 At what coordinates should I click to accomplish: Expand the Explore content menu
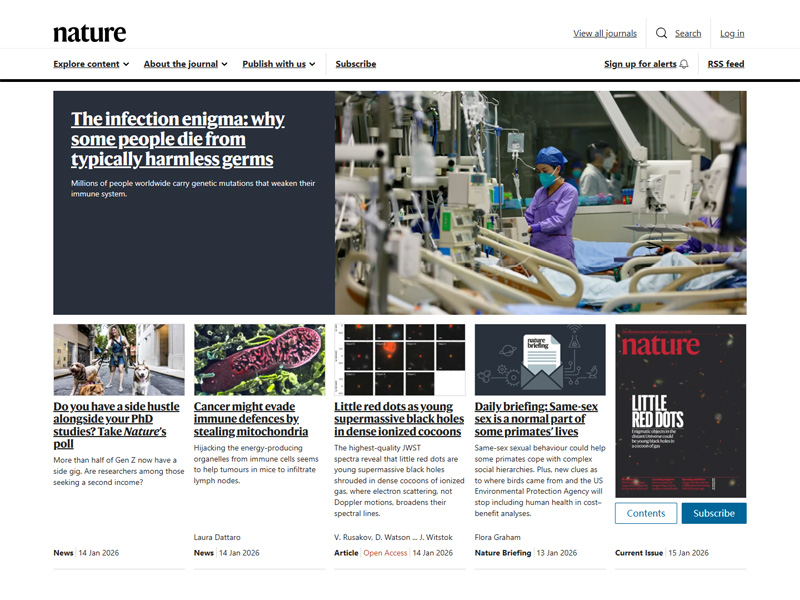click(91, 64)
